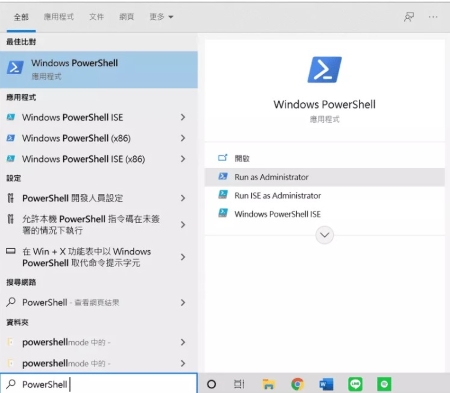Viewport: 450px width, 393px height.
Task: Expand the arrow for Win + X setting
Action: [183, 257]
